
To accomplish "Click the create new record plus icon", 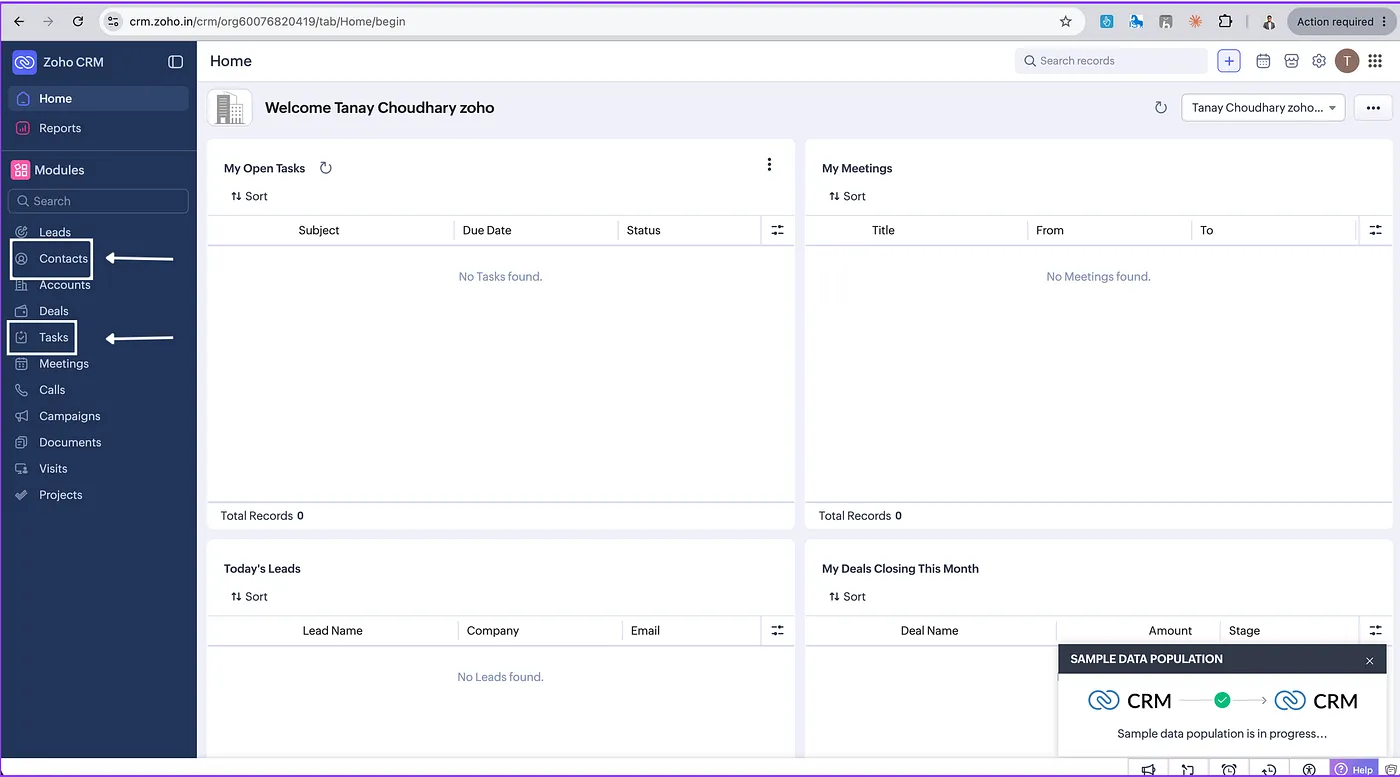I will tap(1229, 61).
